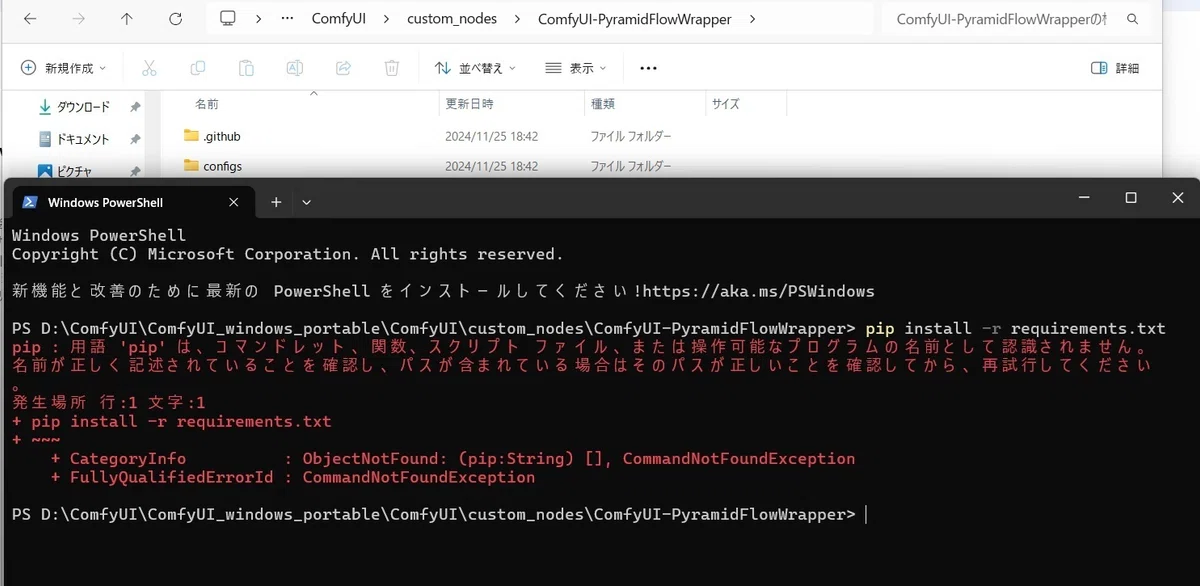Click the Delete trash icon
Screen dimensions: 1200x586
click(392, 68)
